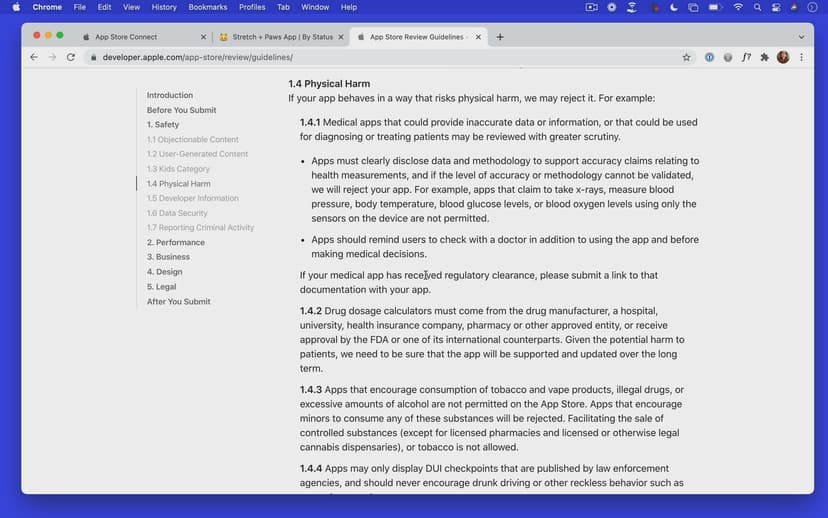Go to 1.2 User-Generated Content
Viewport: 828px width, 518px height.
[197, 154]
